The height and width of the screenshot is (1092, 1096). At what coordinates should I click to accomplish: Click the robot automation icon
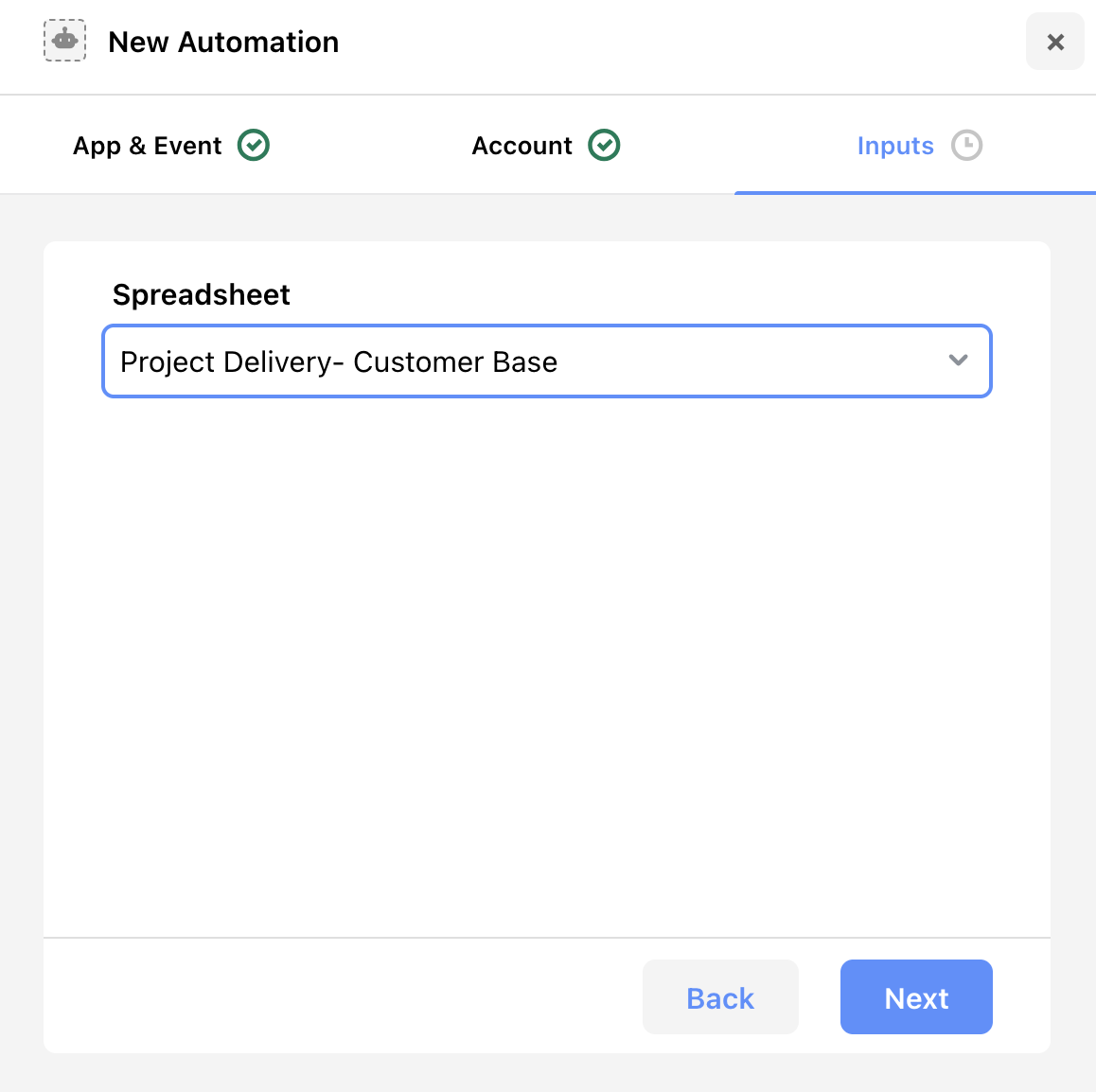[x=65, y=41]
